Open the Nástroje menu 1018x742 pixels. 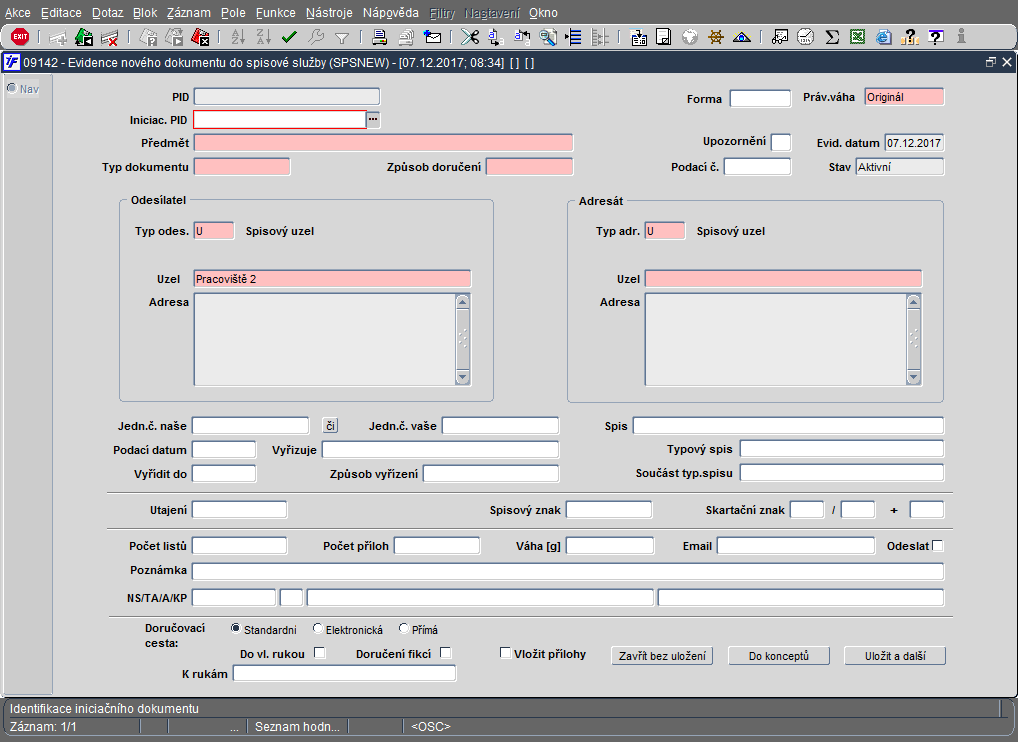pos(329,13)
